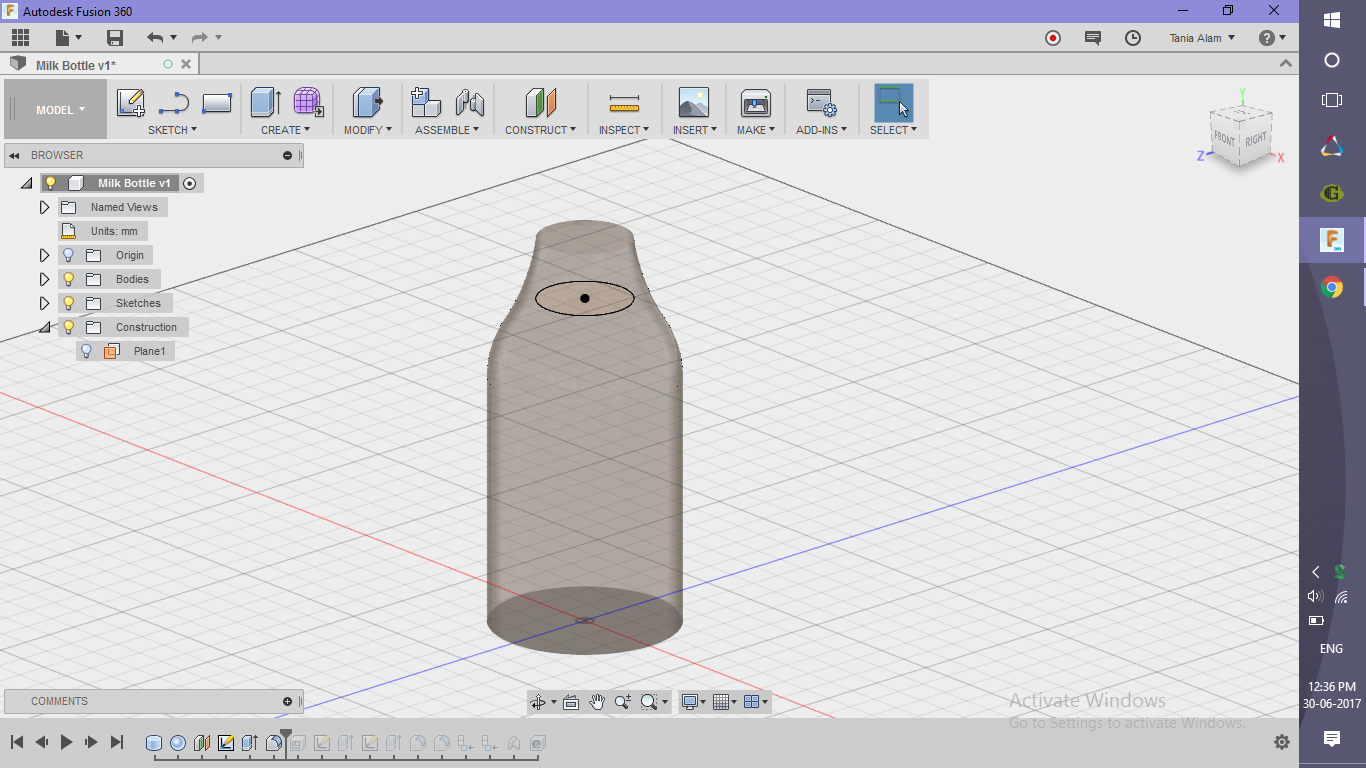Open the ADD-INS menu
1366x768 pixels.
822,130
